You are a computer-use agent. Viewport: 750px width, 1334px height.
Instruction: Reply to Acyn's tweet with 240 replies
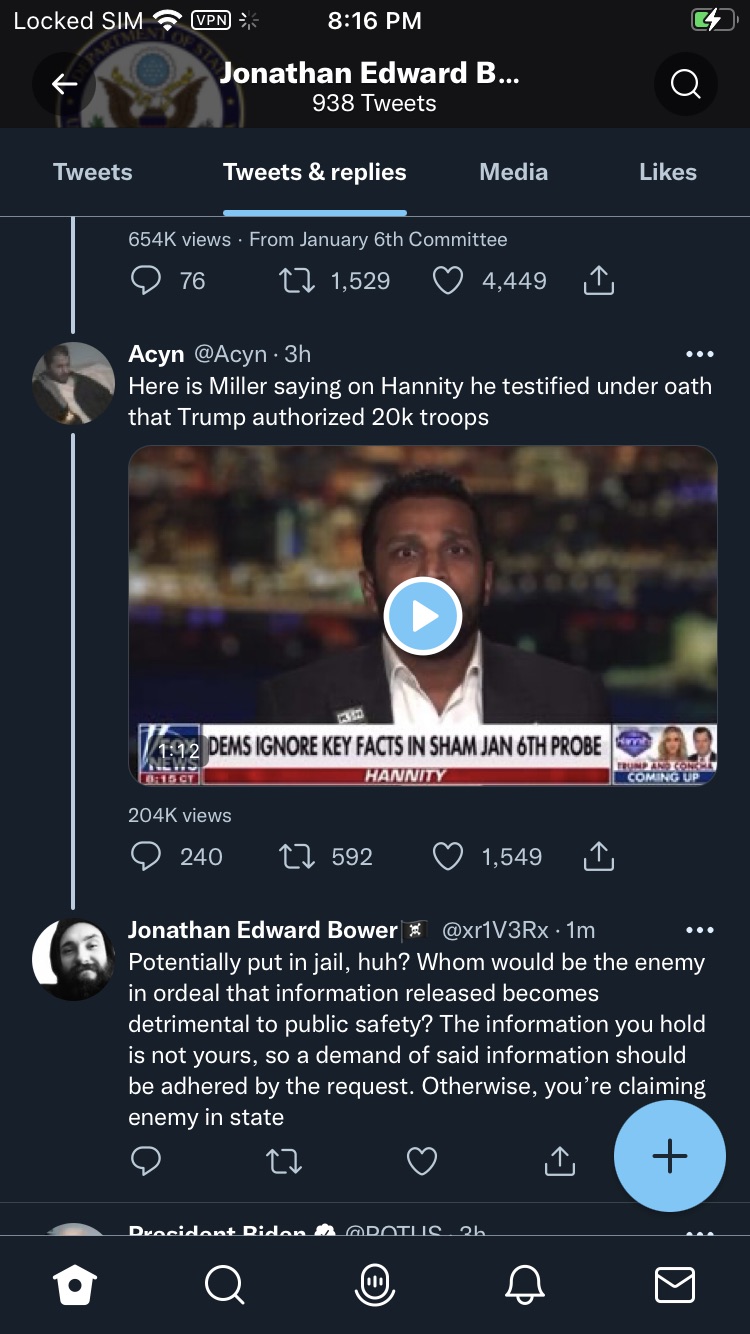146,857
